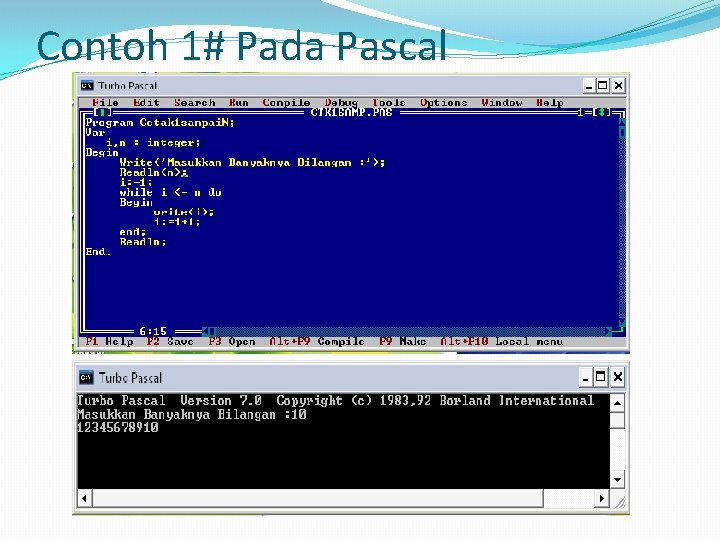The height and width of the screenshot is (540, 720).
Task: Click the output line '12345678910'
Action: 118,428
